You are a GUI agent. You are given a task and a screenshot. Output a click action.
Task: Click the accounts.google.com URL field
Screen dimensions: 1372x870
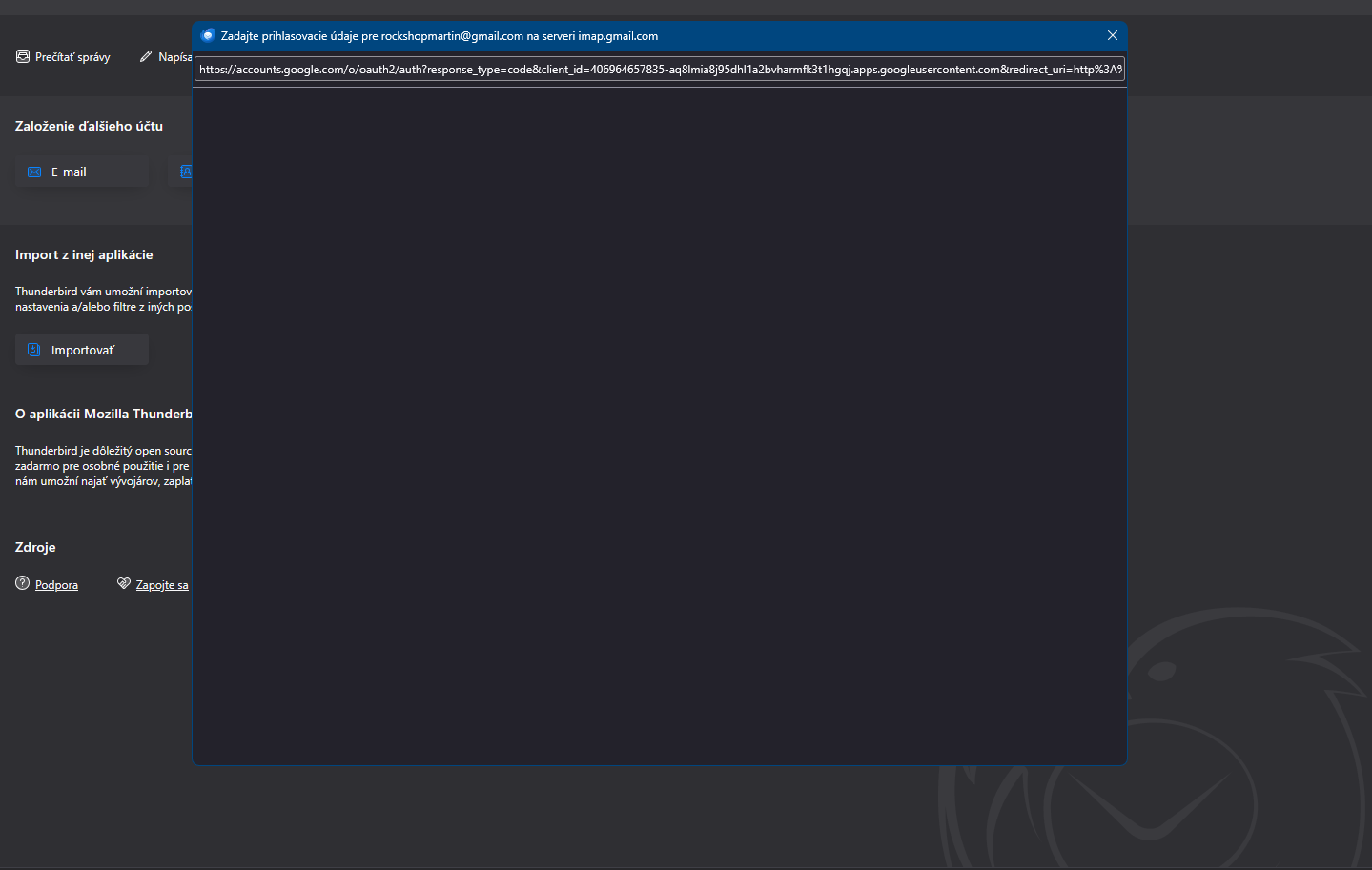660,70
